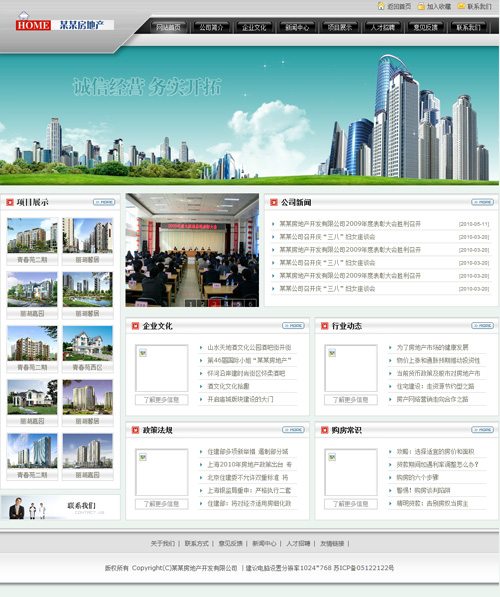Image resolution: width=500 pixels, height=597 pixels.
Task: Click the 加入收藏 text link
Action: click(439, 6)
